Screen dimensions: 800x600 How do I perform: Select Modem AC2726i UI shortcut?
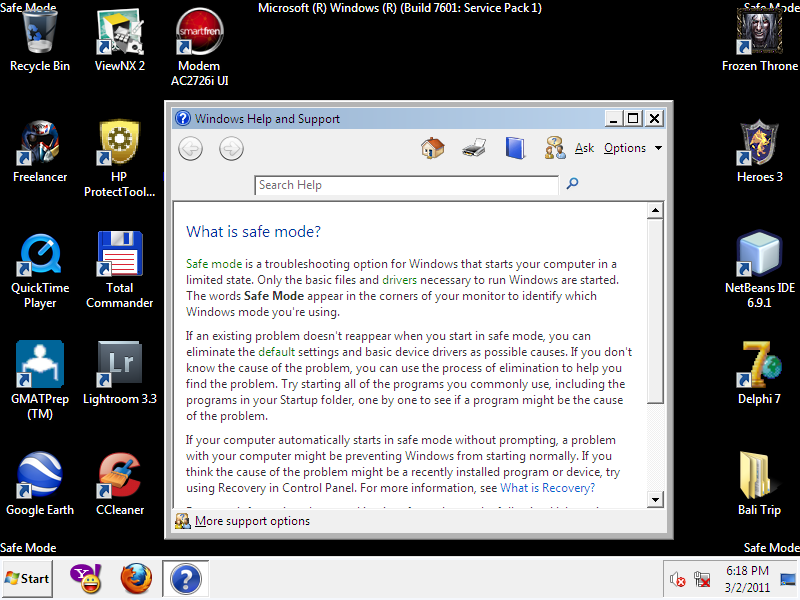coord(199,48)
